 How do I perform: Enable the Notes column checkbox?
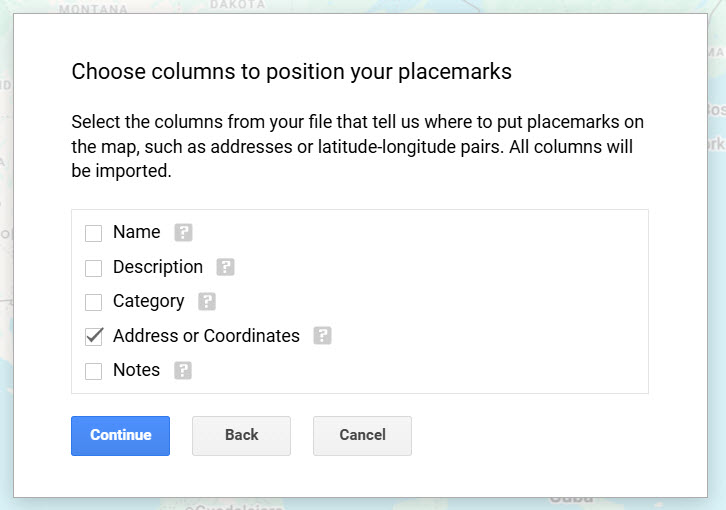[94, 371]
